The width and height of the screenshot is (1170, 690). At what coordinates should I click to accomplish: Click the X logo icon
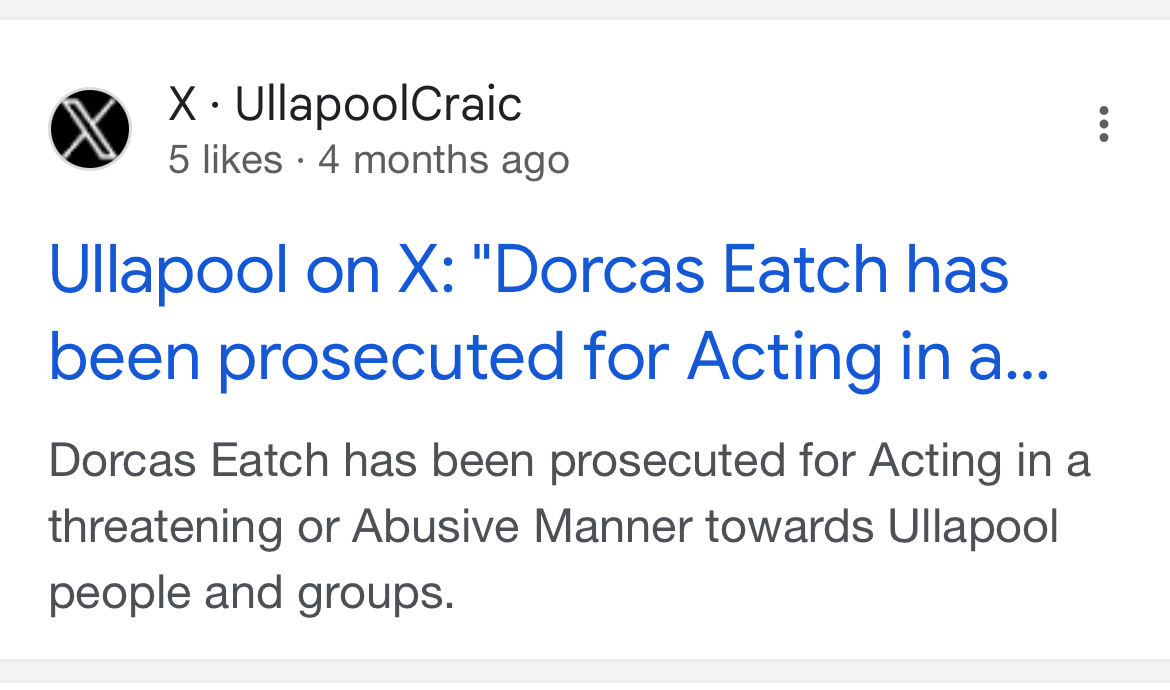[90, 129]
